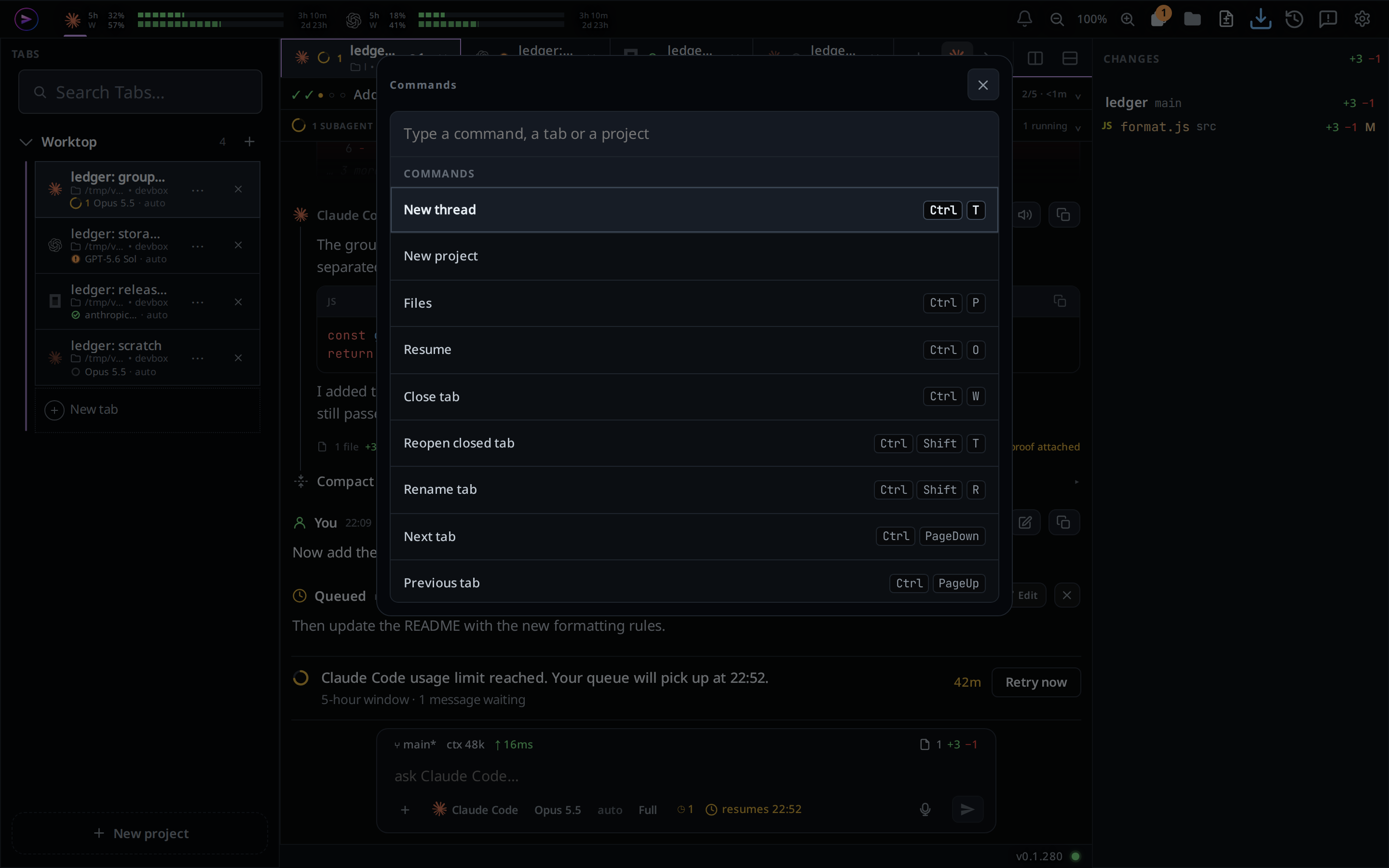Click the ask Claude Code input
This screenshot has height=868, width=1389.
point(686,776)
